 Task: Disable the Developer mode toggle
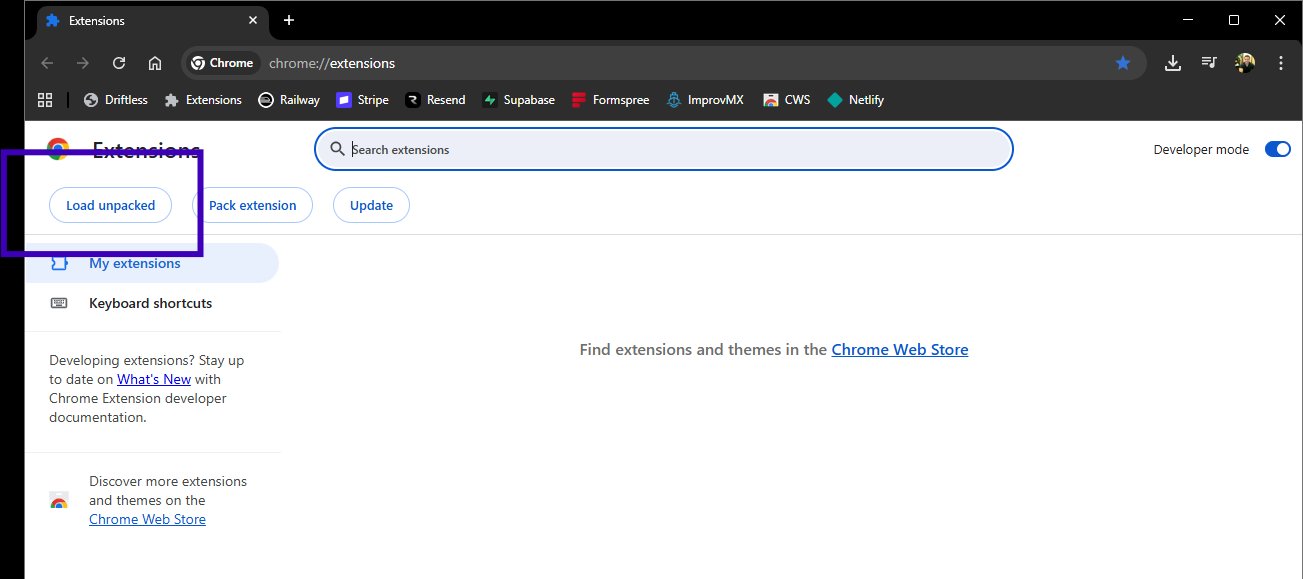[1277, 149]
